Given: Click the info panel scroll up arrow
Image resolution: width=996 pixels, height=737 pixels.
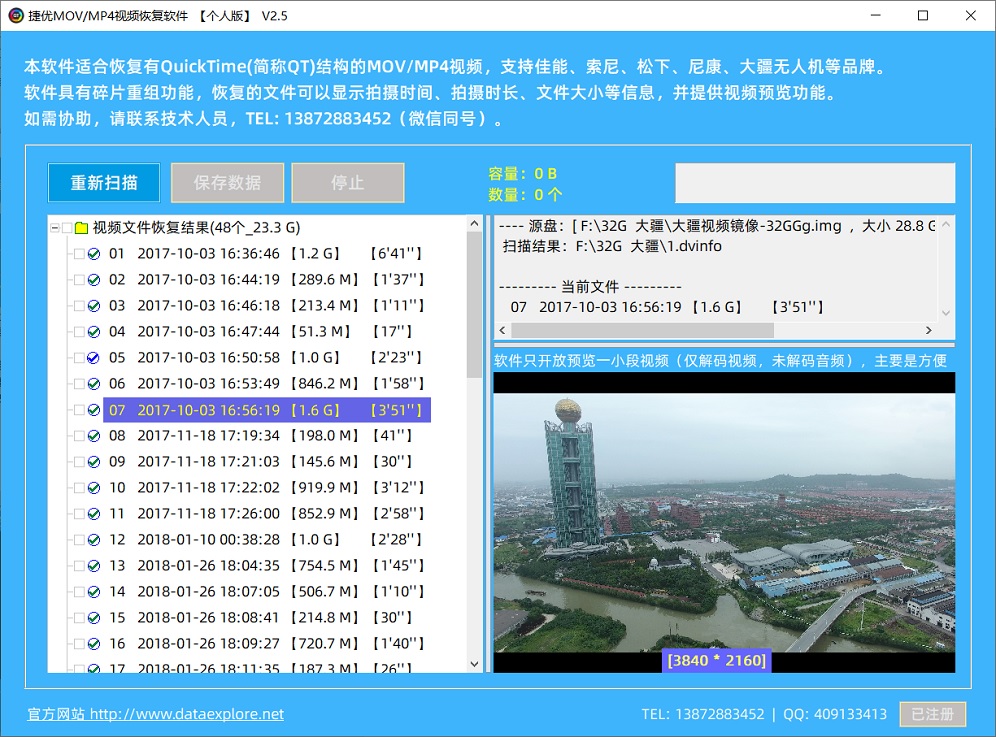Looking at the screenshot, I should [946, 224].
